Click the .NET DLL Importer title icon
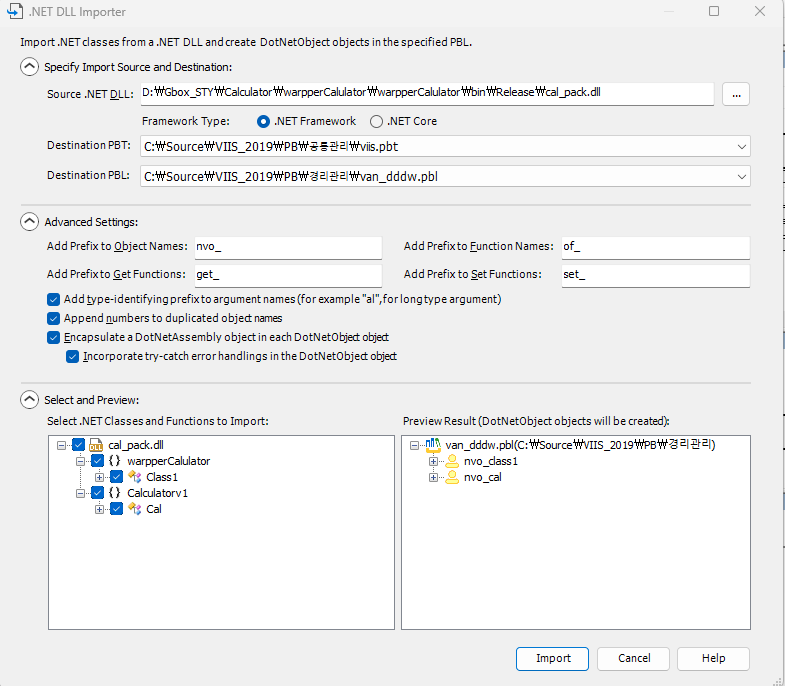 (15, 11)
